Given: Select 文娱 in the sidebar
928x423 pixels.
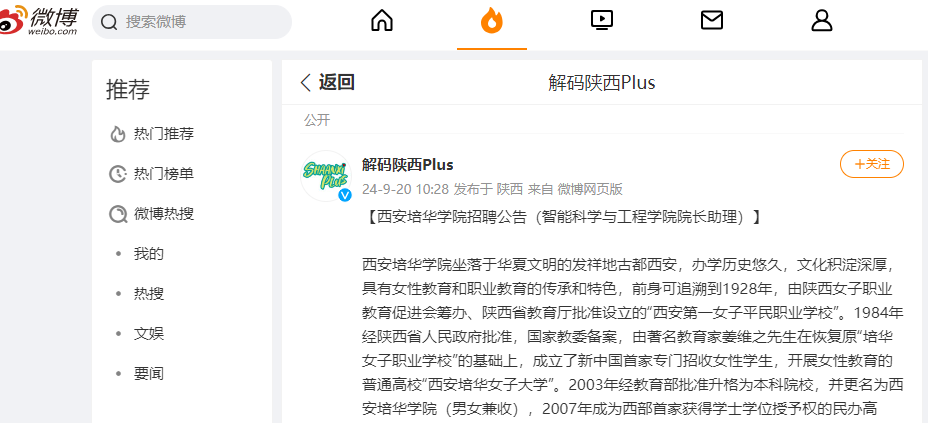Looking at the screenshot, I should tap(149, 334).
